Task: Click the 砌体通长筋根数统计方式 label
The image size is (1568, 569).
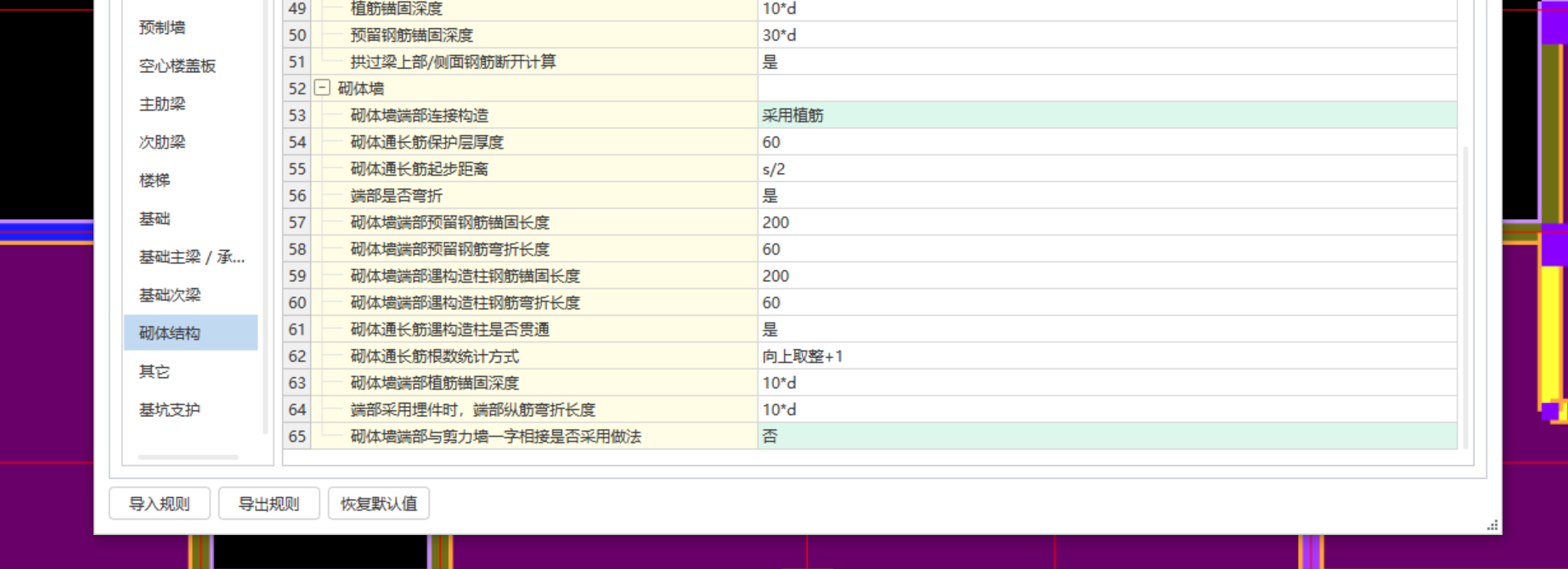Action: (x=435, y=356)
